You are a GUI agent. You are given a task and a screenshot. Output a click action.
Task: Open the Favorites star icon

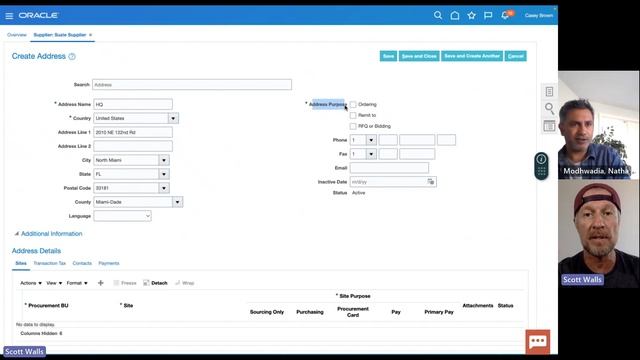point(471,16)
